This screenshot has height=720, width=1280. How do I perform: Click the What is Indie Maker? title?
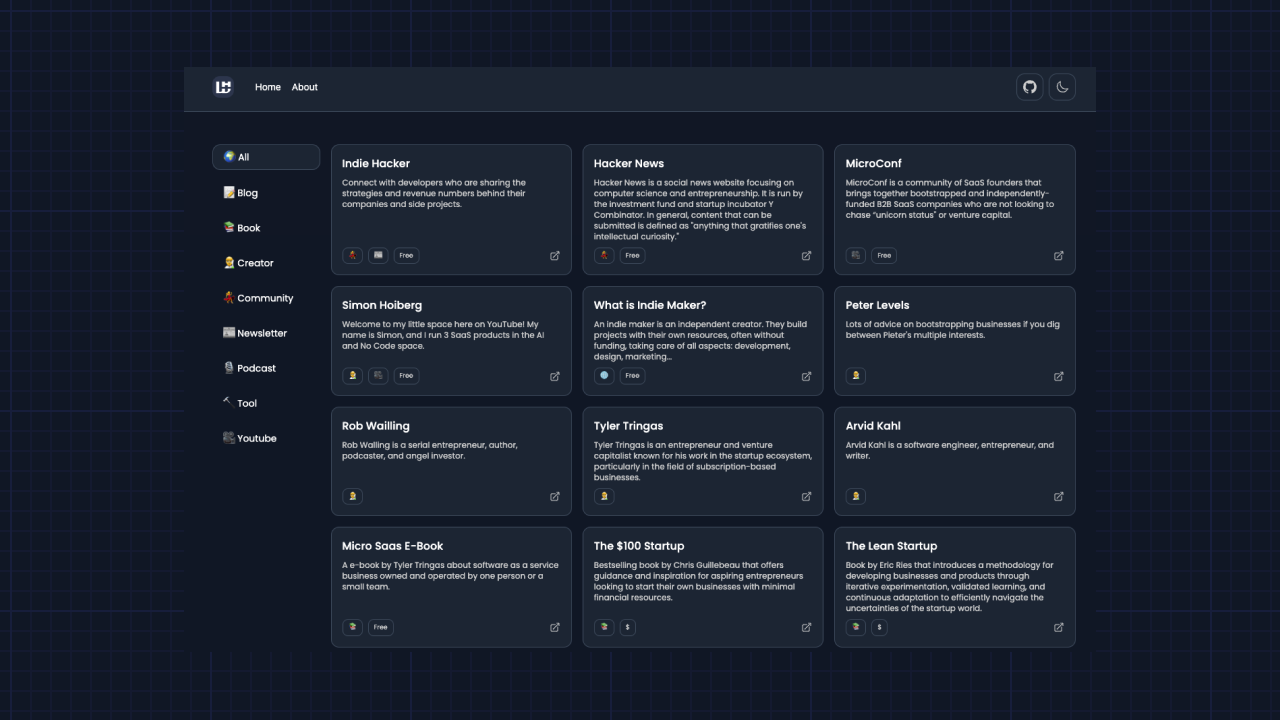(x=650, y=306)
